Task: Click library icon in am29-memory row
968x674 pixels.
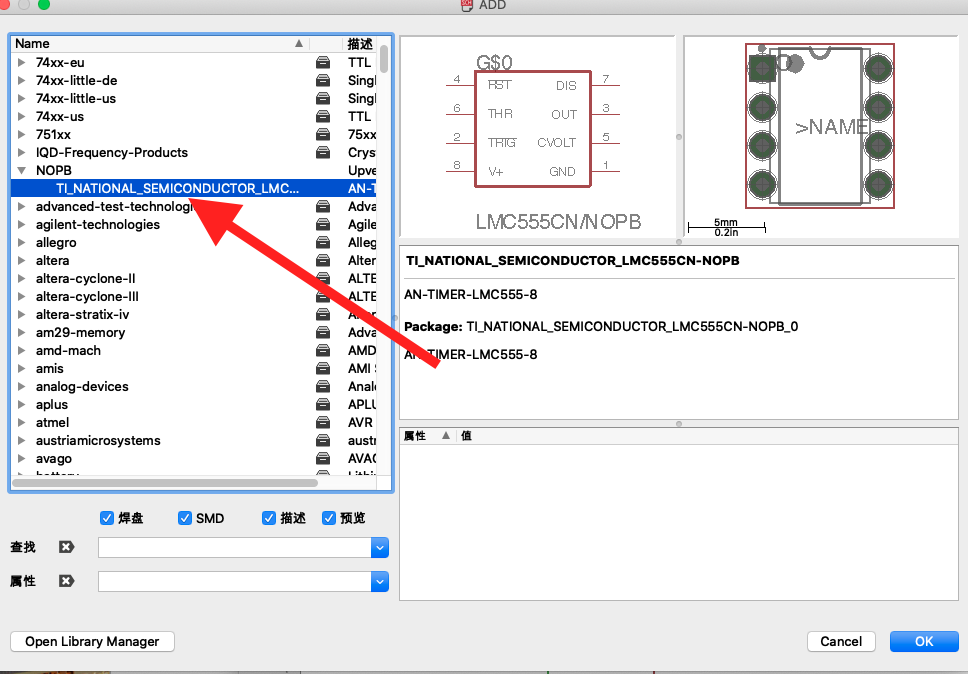Action: click(322, 332)
